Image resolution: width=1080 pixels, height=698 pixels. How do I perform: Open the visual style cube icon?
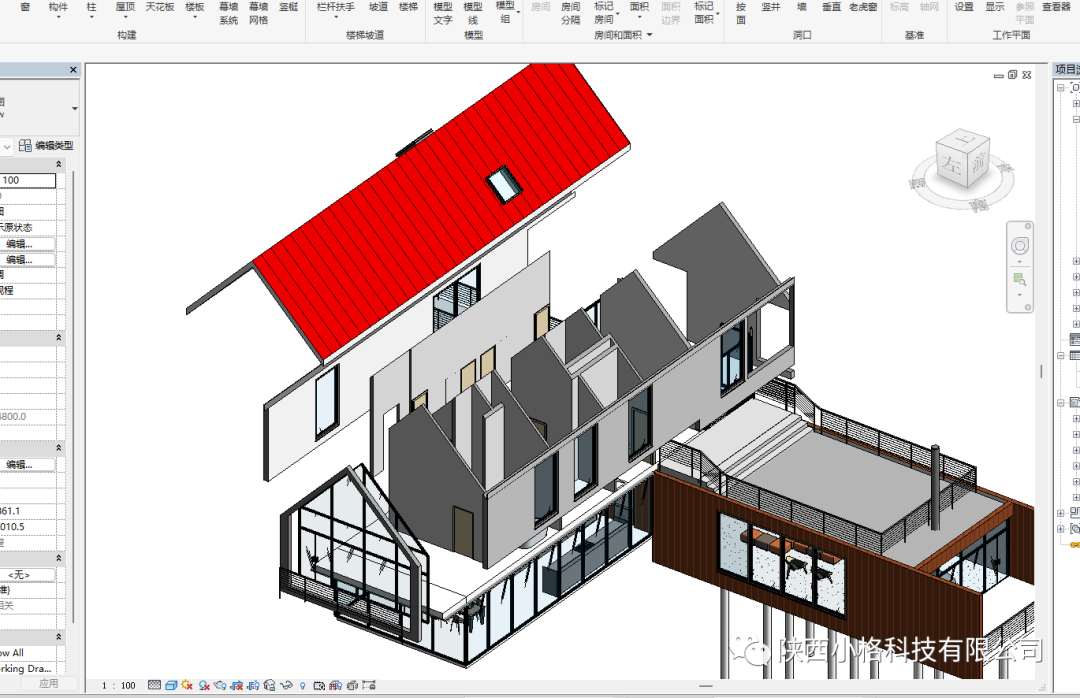[x=171, y=686]
